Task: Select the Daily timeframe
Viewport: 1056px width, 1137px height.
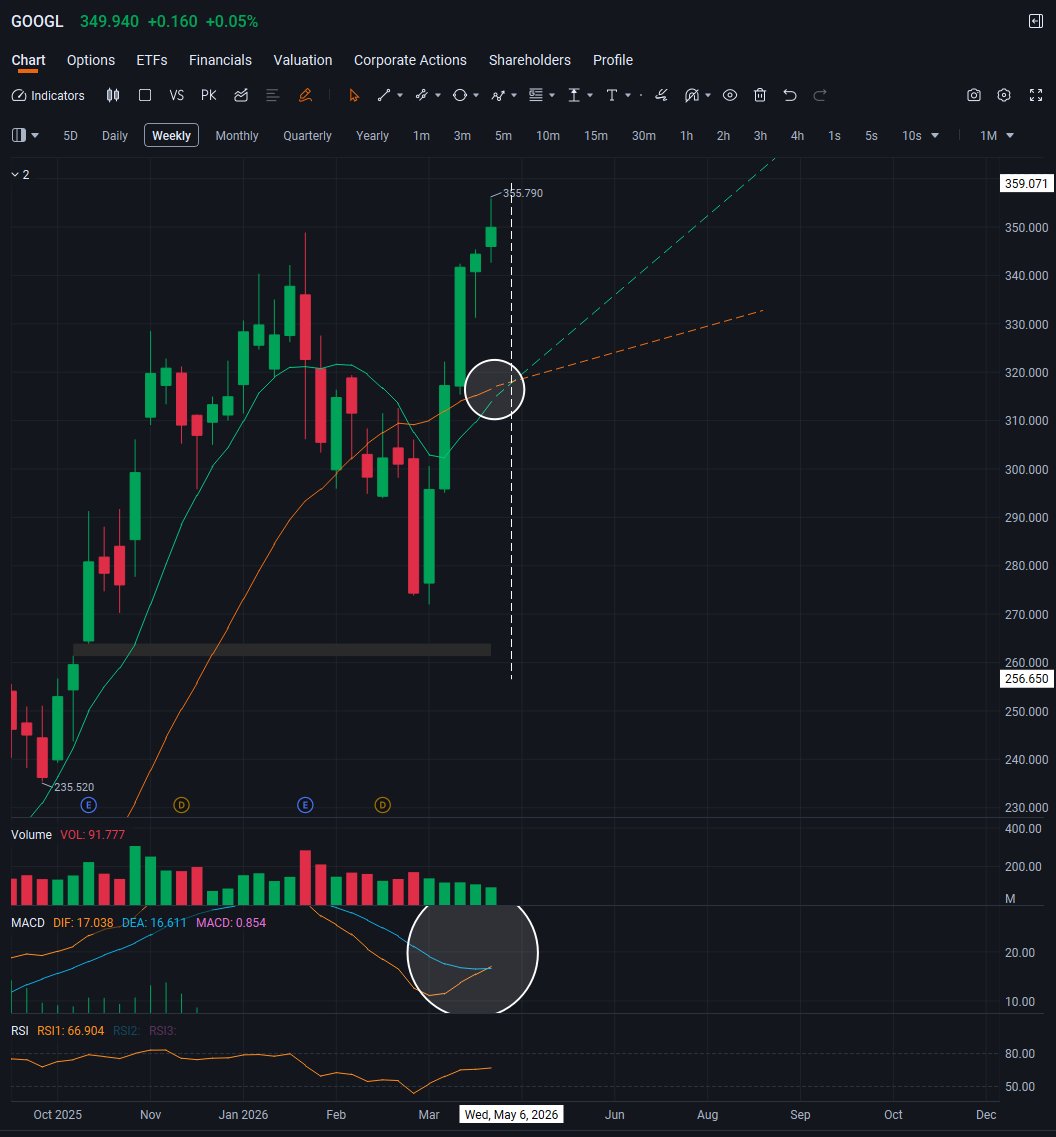Action: click(115, 136)
